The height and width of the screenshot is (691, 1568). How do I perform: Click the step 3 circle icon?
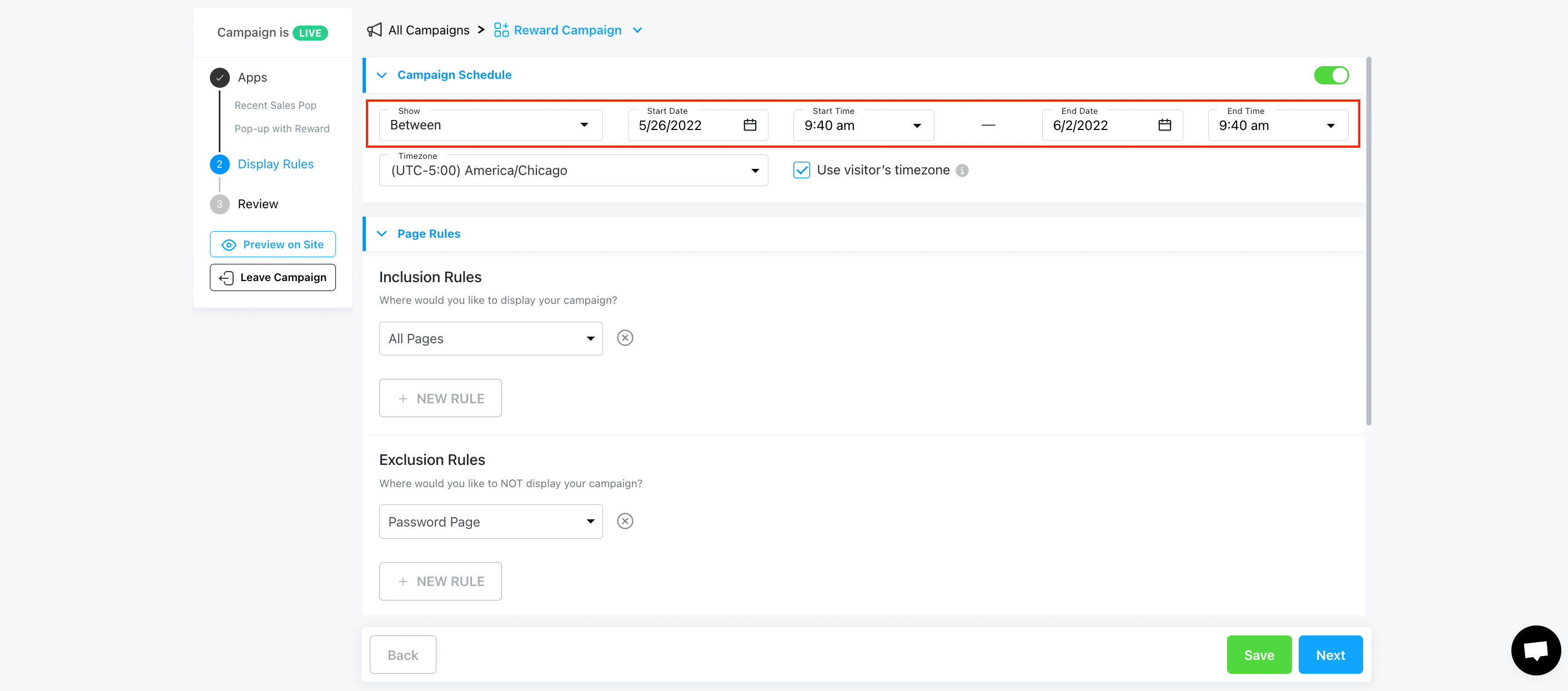pos(220,204)
